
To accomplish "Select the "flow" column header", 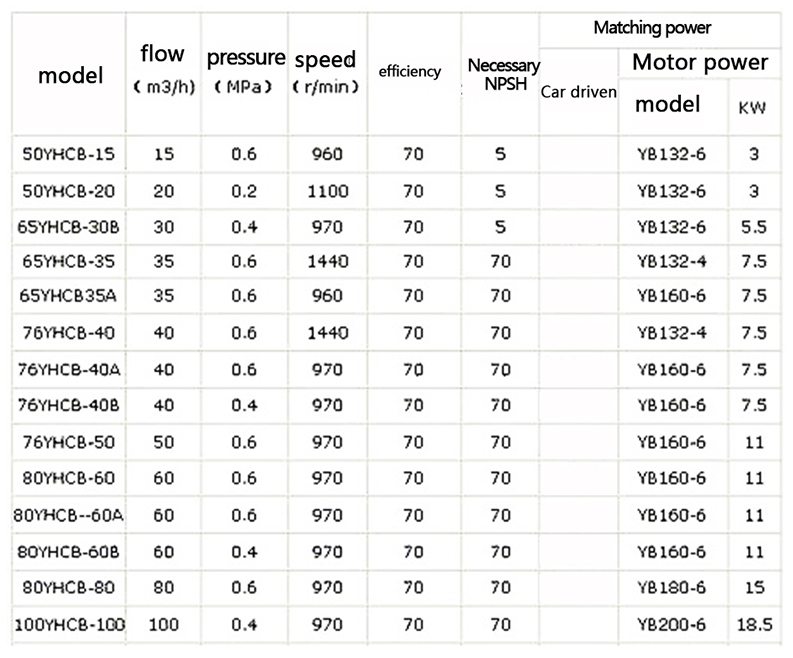I will click(x=162, y=56).
